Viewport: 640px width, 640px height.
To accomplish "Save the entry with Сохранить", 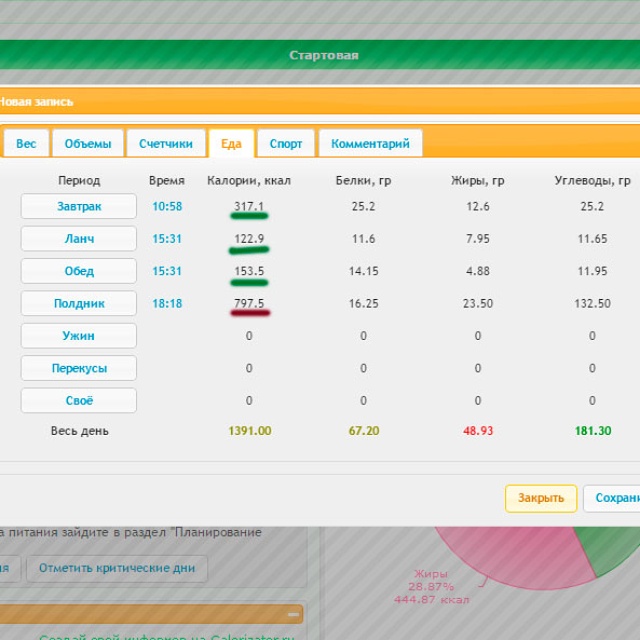I will tap(612, 498).
